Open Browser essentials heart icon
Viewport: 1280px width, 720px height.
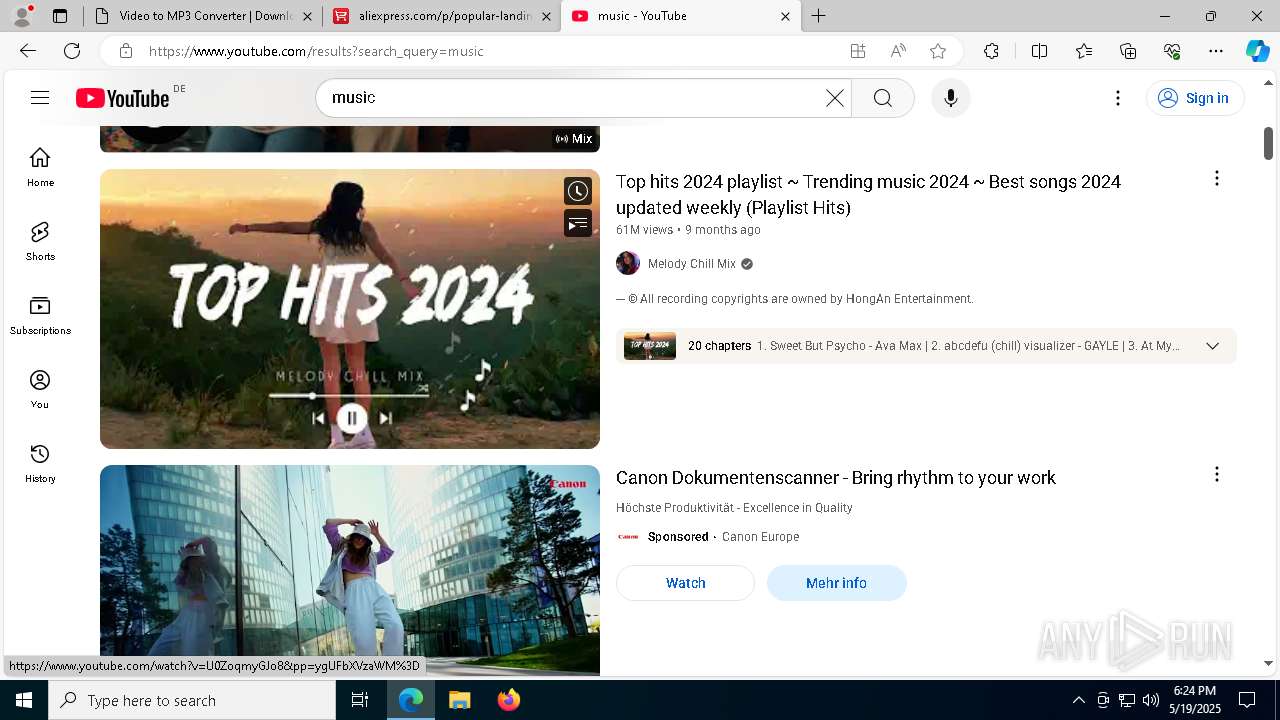(1172, 51)
